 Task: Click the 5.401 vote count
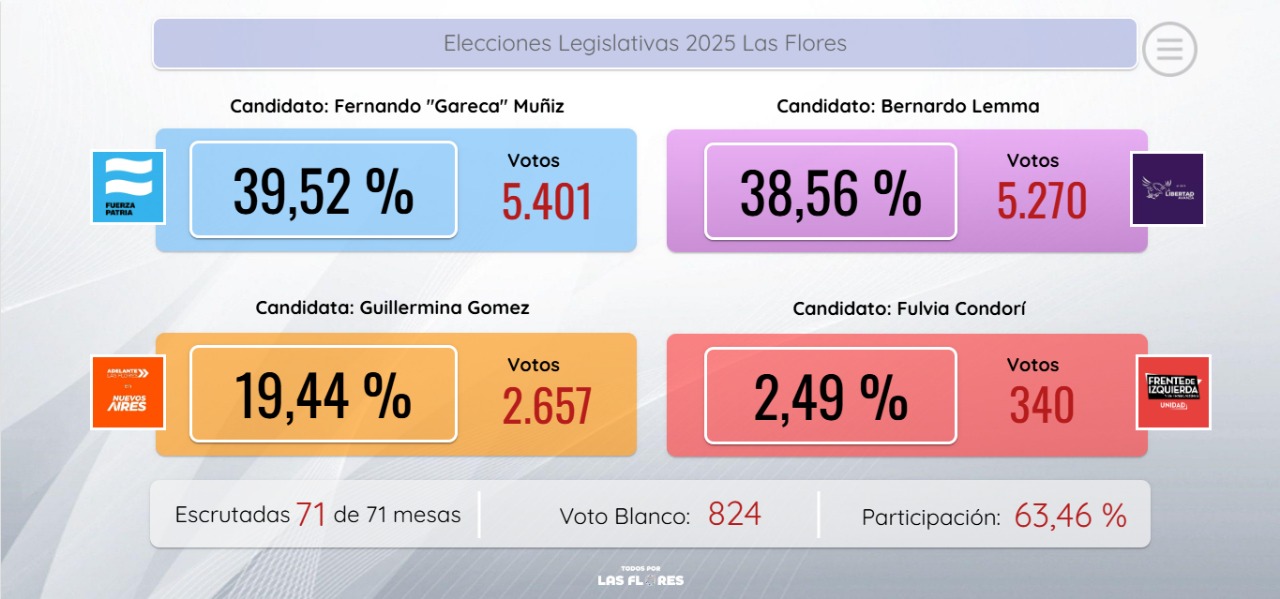tap(547, 201)
